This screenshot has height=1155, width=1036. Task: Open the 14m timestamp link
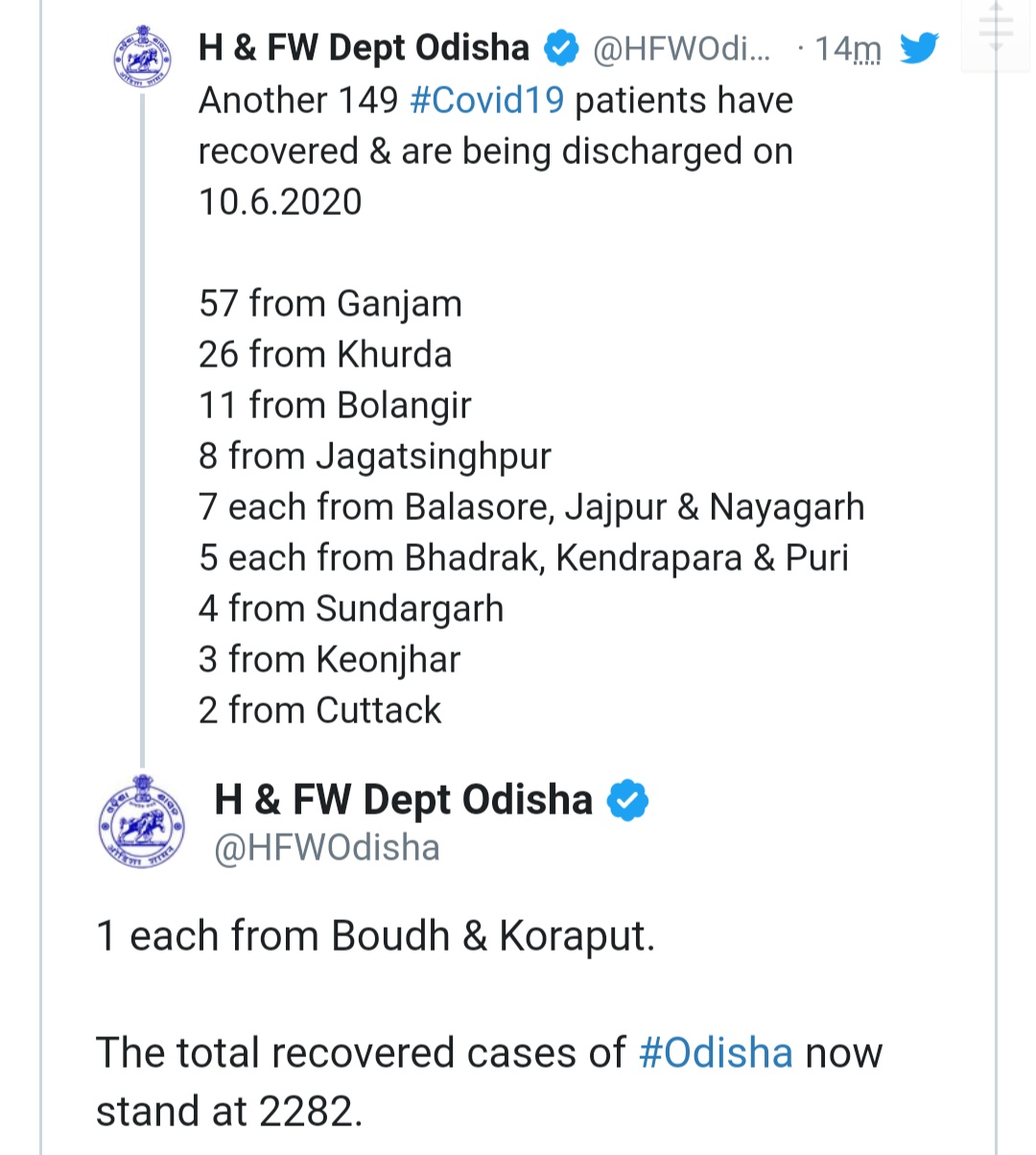pos(847,49)
